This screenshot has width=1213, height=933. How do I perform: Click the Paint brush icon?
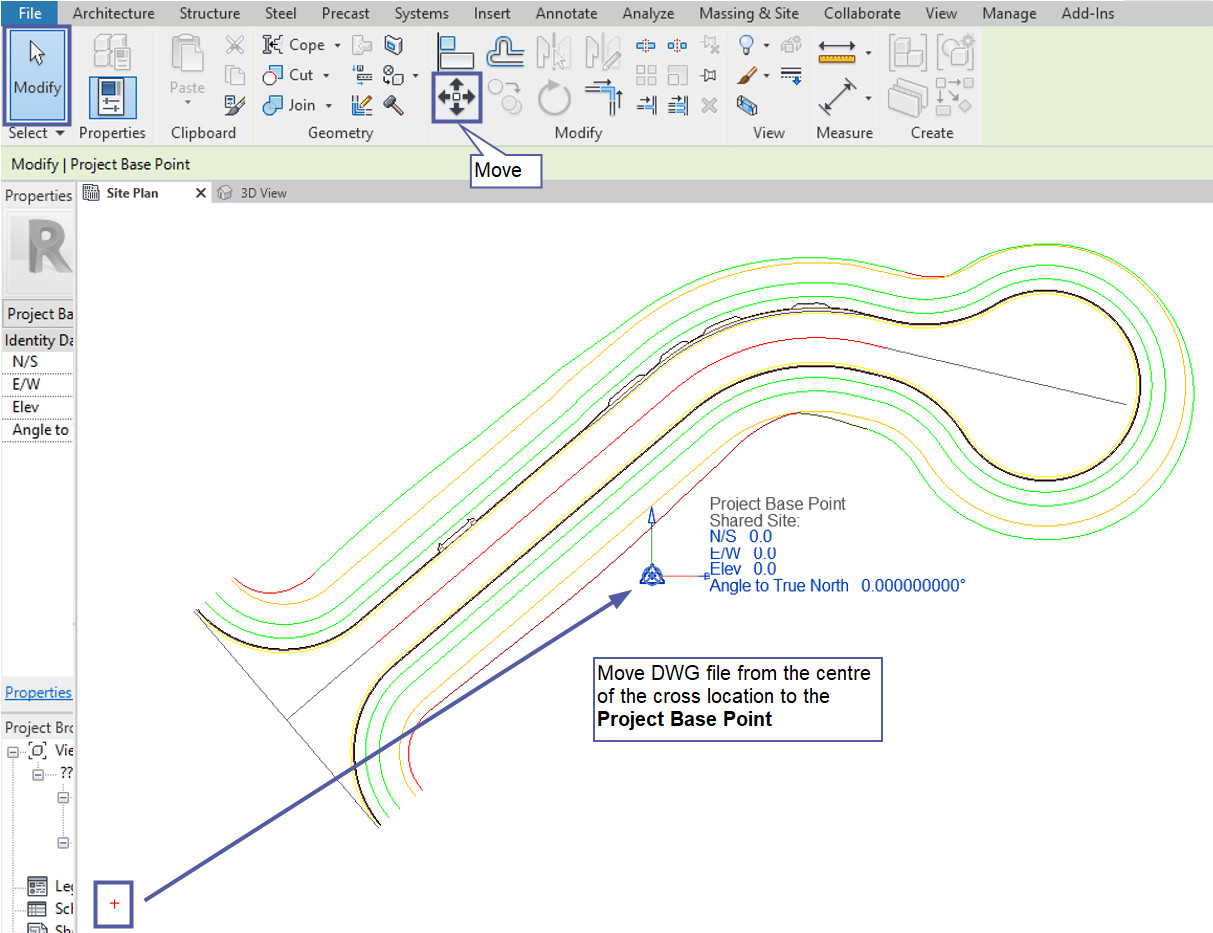pyautogui.click(x=747, y=75)
